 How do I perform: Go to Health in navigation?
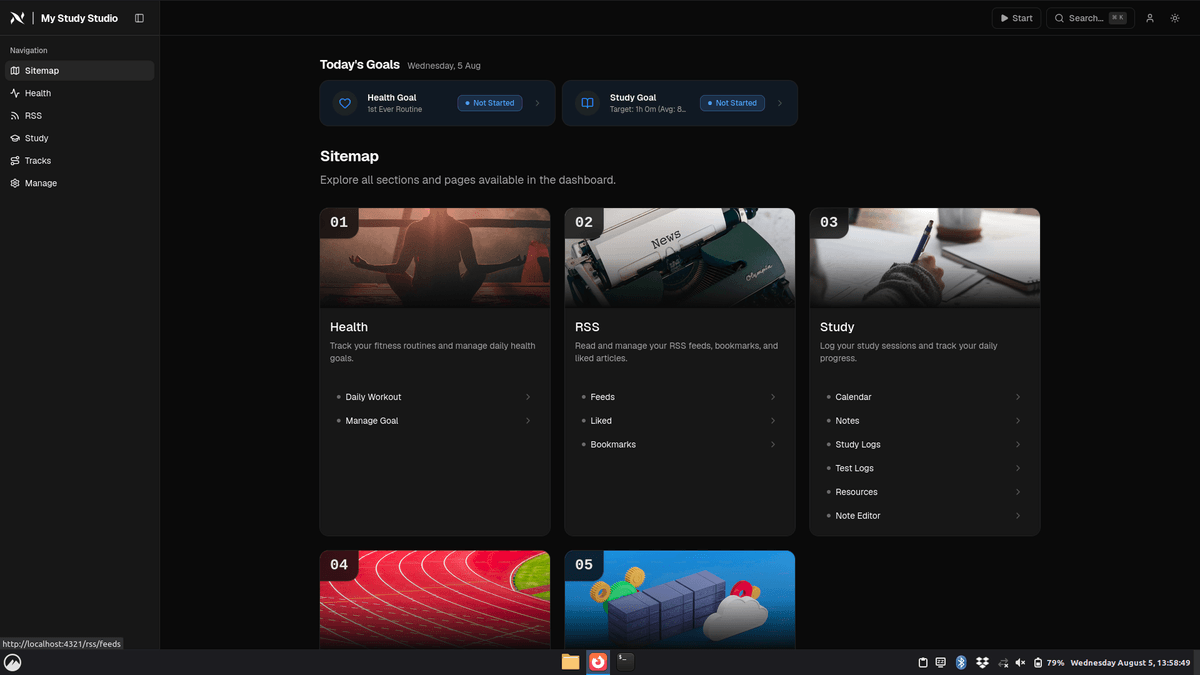pos(80,93)
